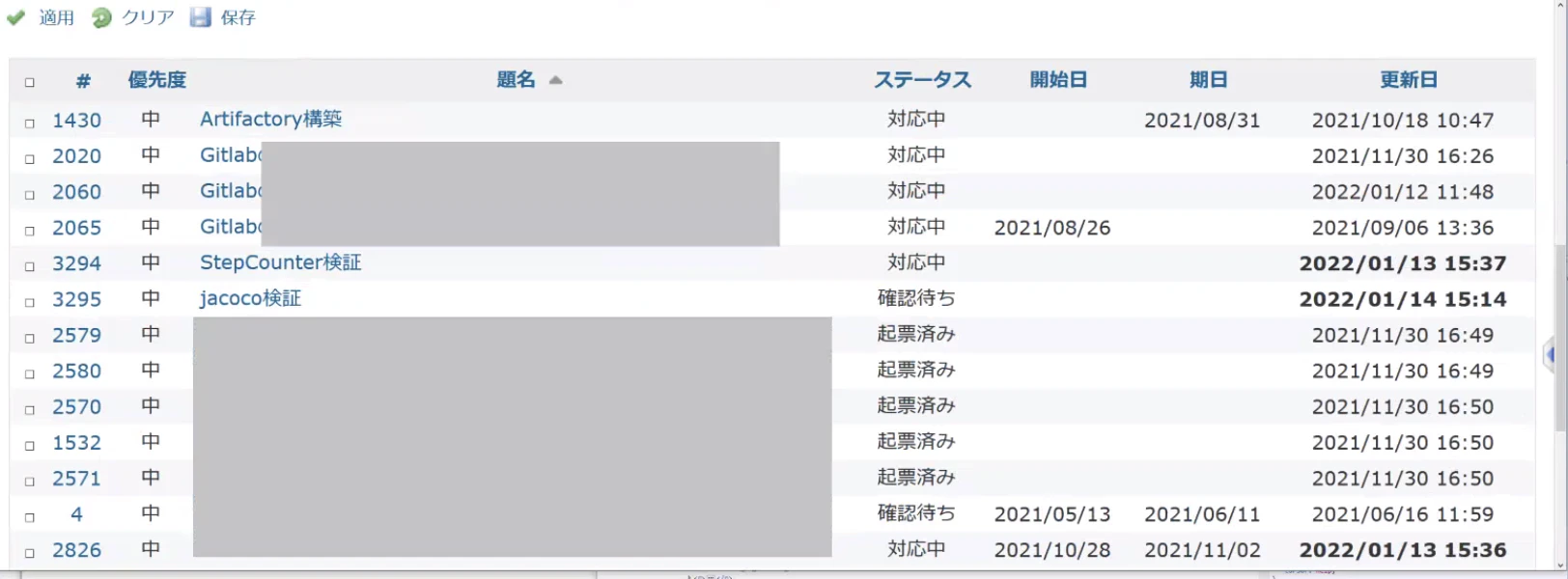Sort by the 題名 column header
The height and width of the screenshot is (579, 1568).
pos(516,80)
